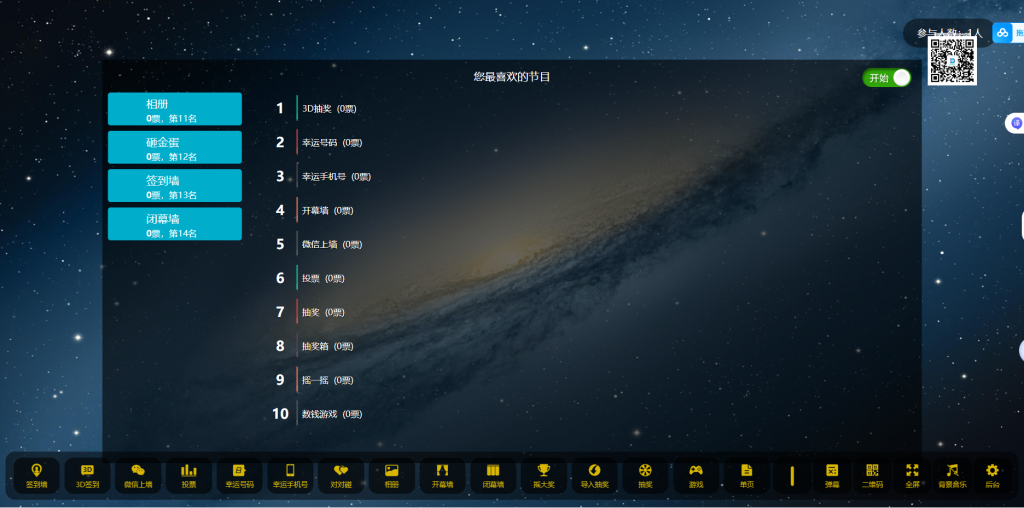Open the 签到墙 check-in wall icon
Image resolution: width=1024 pixels, height=508 pixels.
click(37, 475)
